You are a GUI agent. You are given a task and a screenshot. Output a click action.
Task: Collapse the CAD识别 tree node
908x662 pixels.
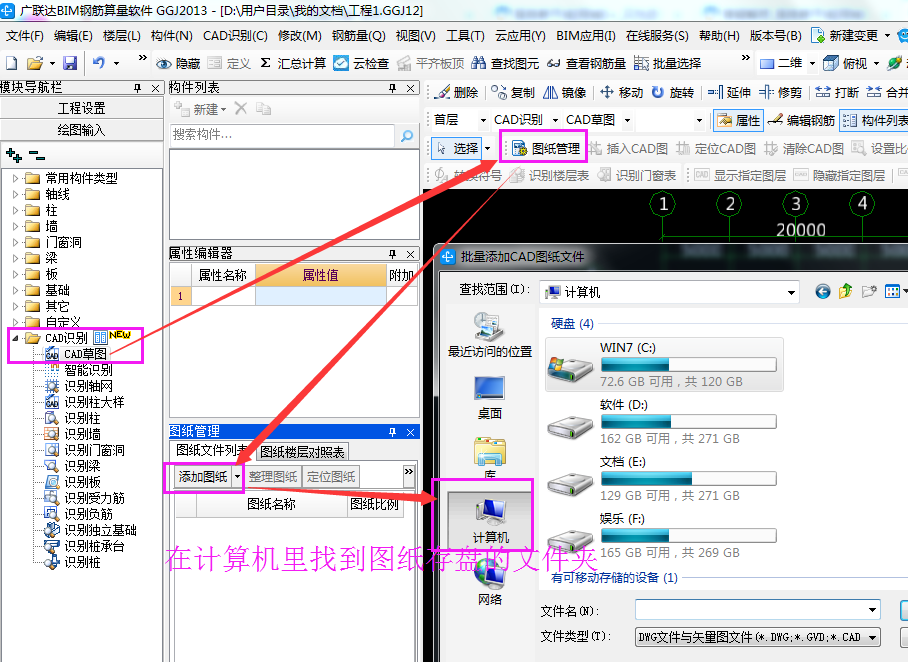click(x=16, y=338)
